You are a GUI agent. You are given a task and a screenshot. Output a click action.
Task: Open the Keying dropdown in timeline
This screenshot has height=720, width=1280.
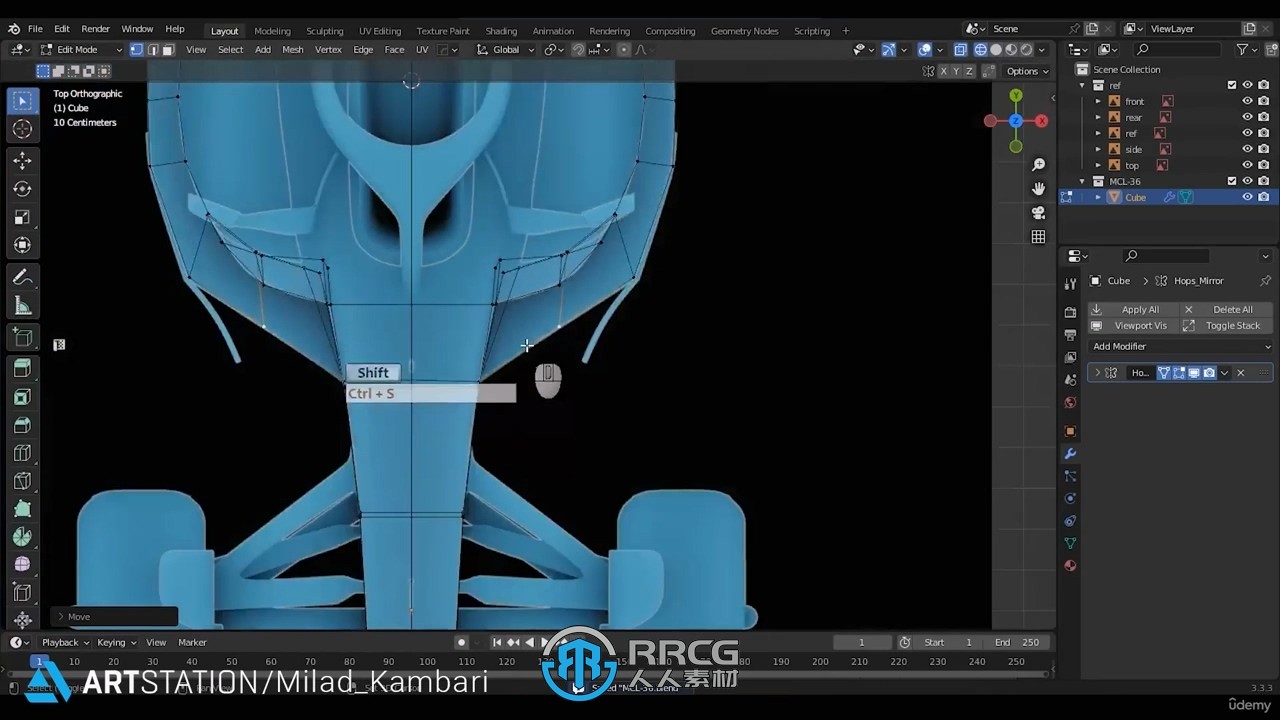(116, 642)
